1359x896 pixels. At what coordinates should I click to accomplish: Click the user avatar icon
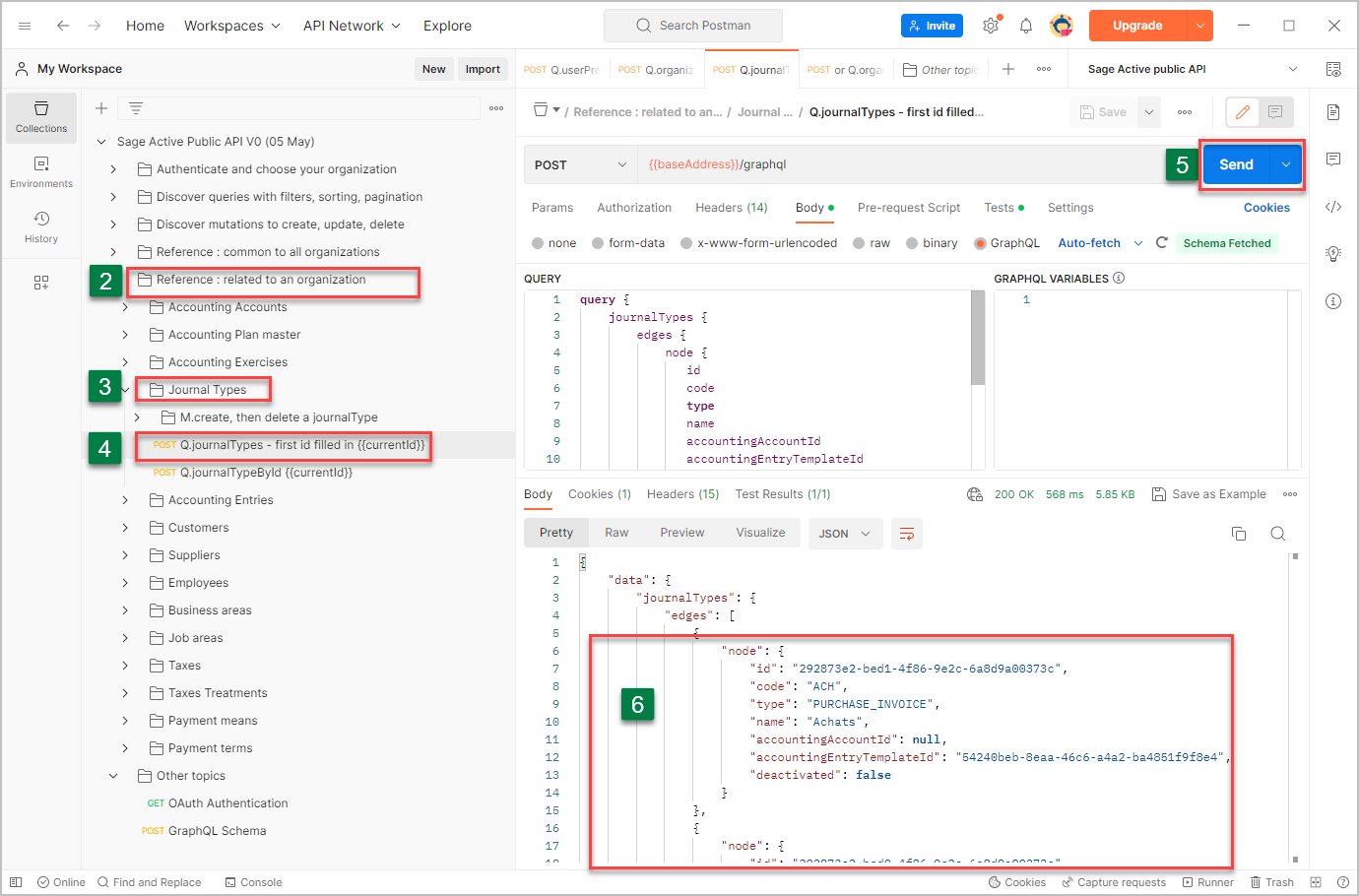1062,26
